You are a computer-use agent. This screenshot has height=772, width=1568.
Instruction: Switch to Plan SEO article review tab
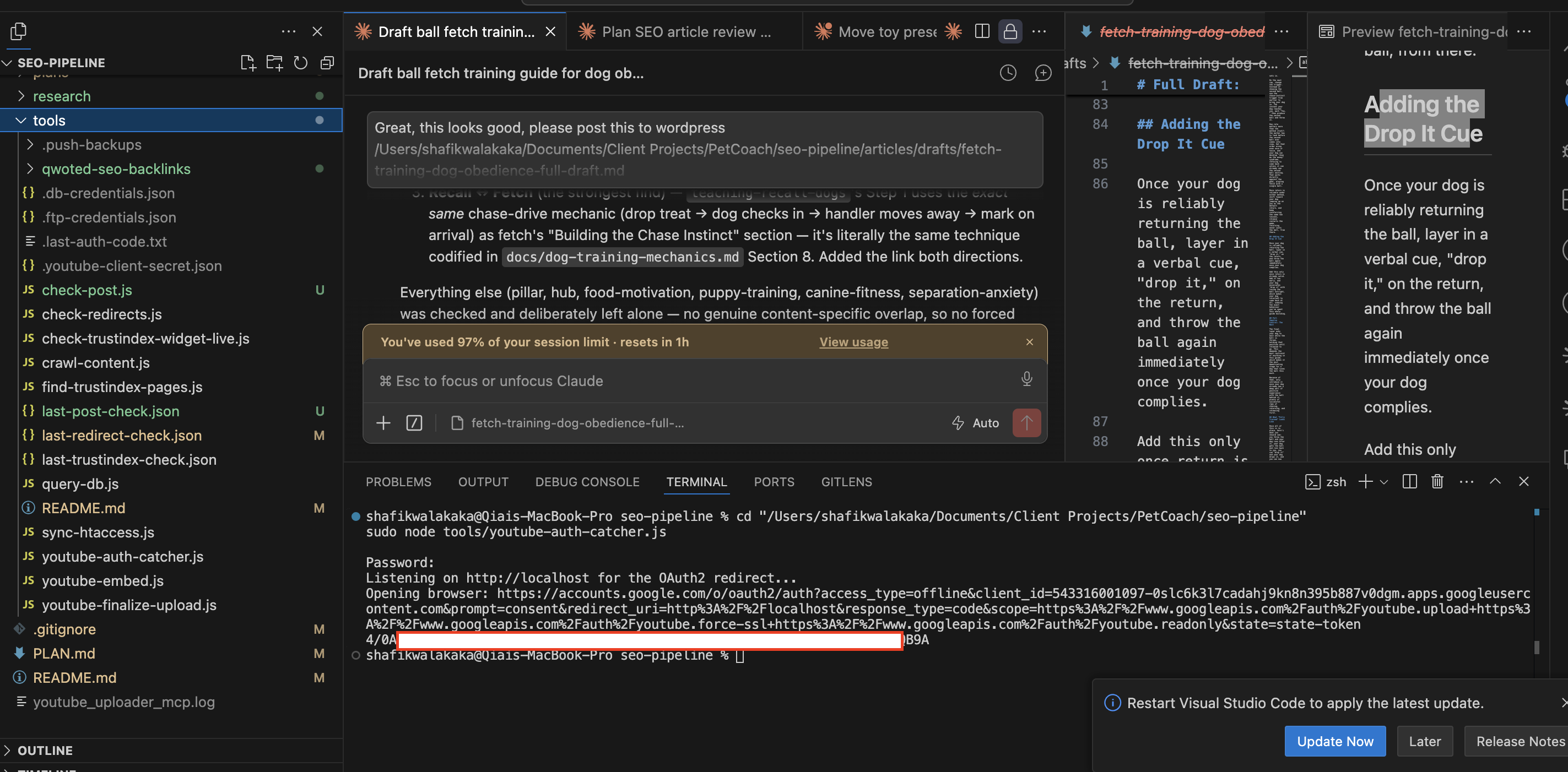[684, 31]
